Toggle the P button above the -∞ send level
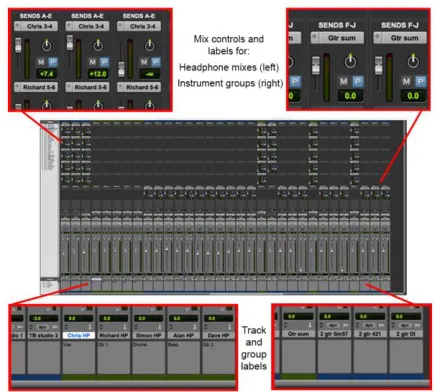Viewport: 436px width, 392px height. pos(156,62)
